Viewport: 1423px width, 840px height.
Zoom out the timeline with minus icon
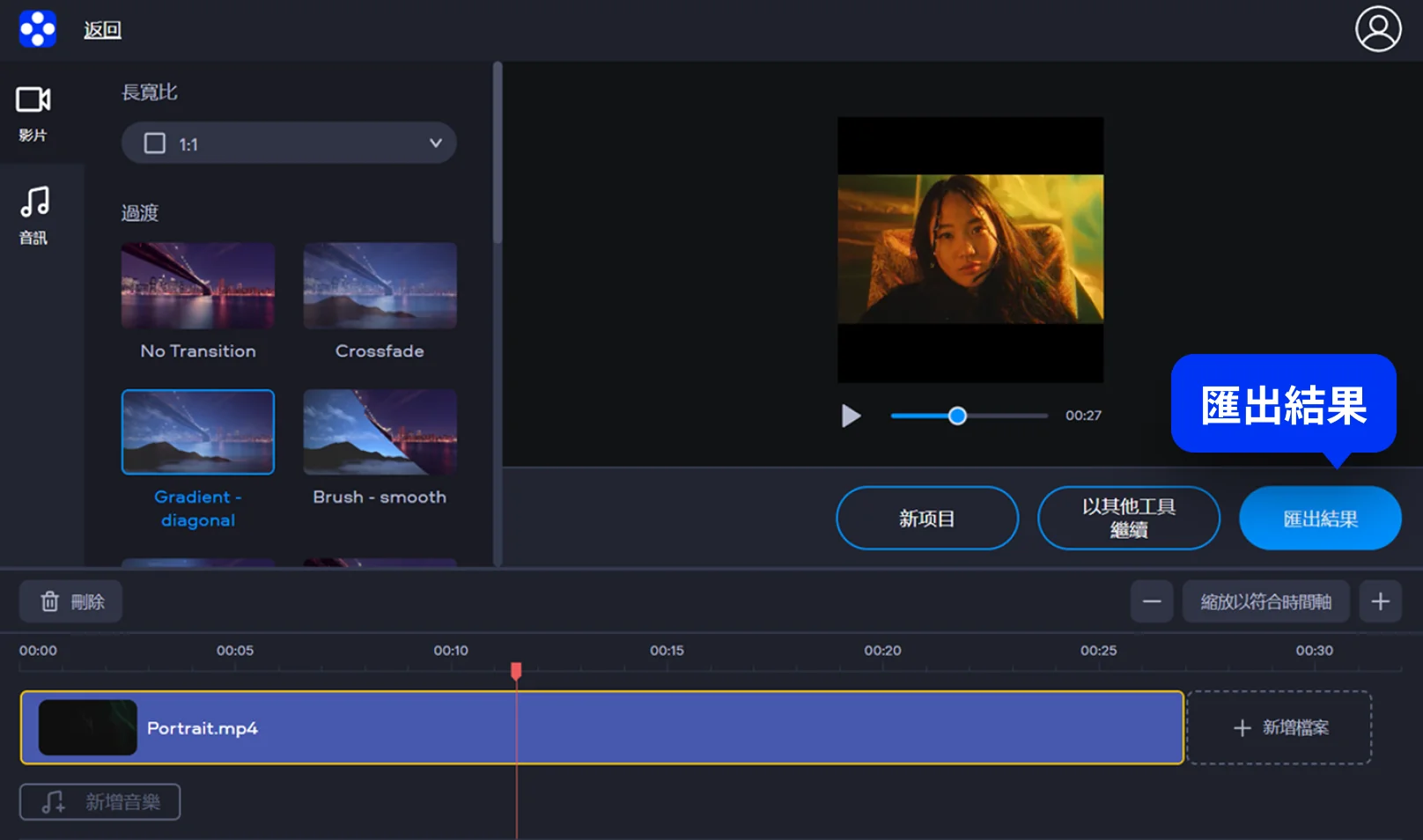(x=1151, y=601)
